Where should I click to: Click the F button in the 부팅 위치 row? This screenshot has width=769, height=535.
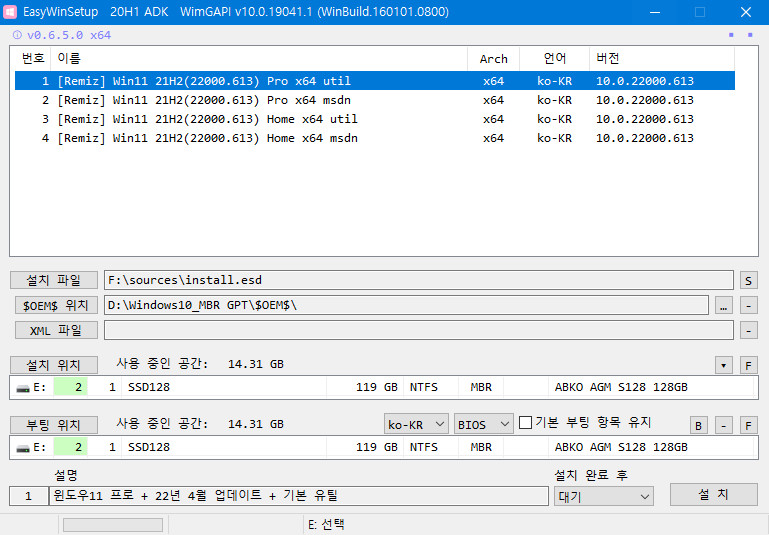(x=748, y=425)
